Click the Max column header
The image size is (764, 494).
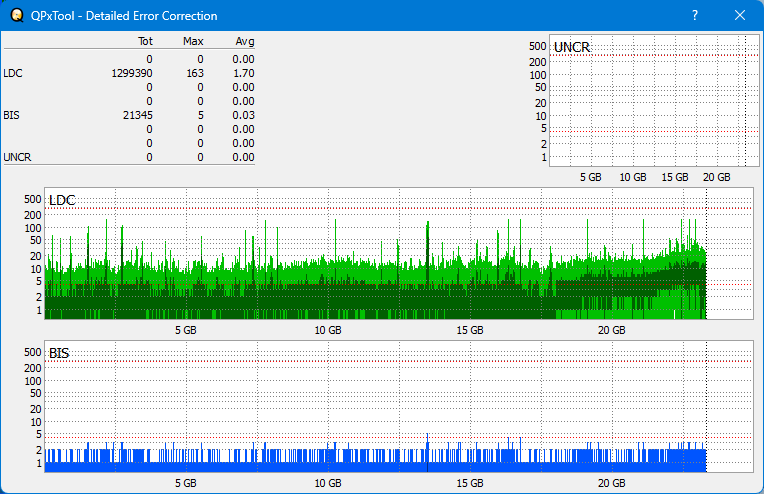[193, 41]
